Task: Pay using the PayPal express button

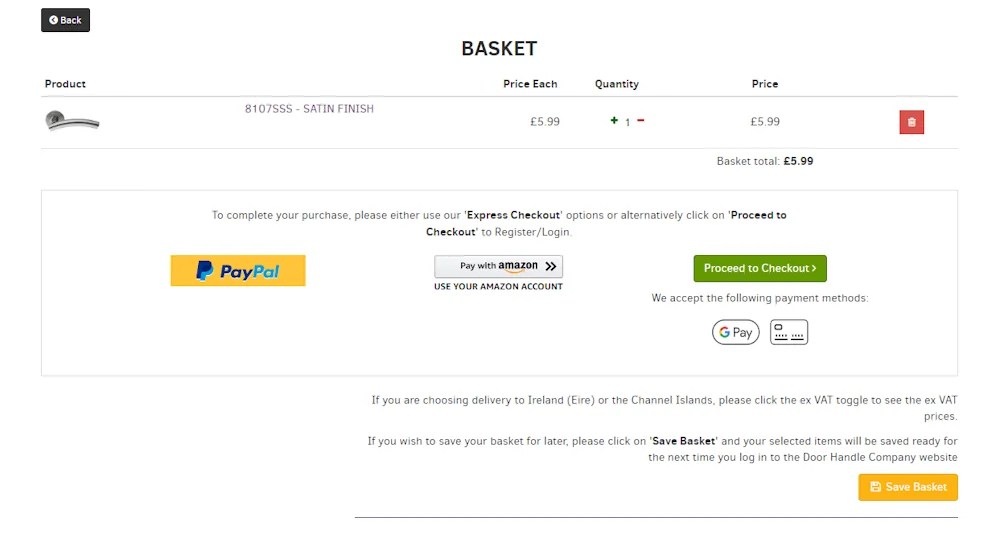Action: pyautogui.click(x=238, y=270)
